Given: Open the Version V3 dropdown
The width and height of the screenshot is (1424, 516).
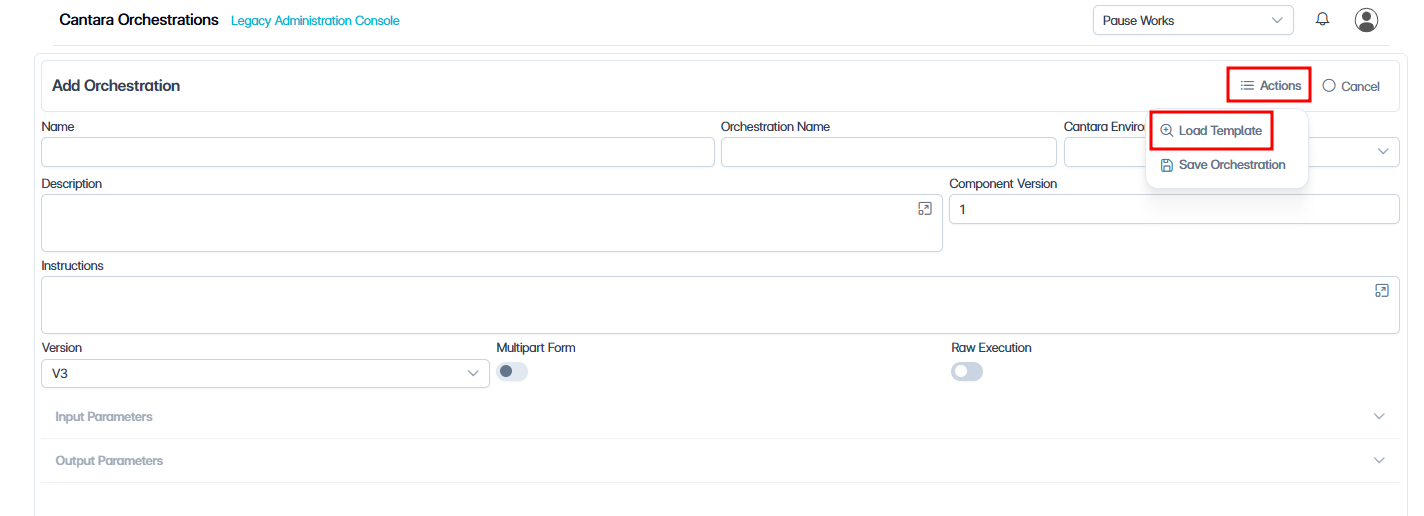Looking at the screenshot, I should click(265, 373).
